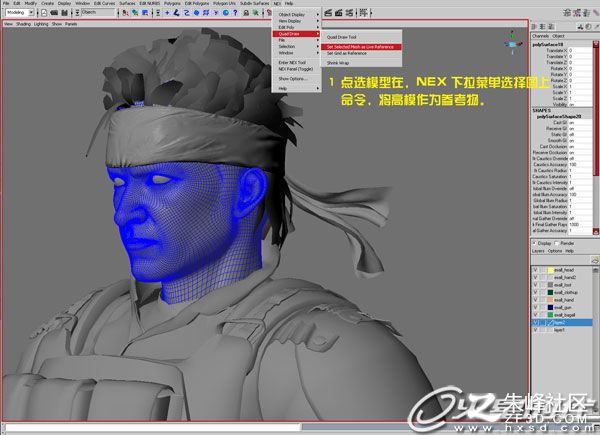
Task: Choose Set Selected Mesh as Live Reference
Action: point(361,47)
